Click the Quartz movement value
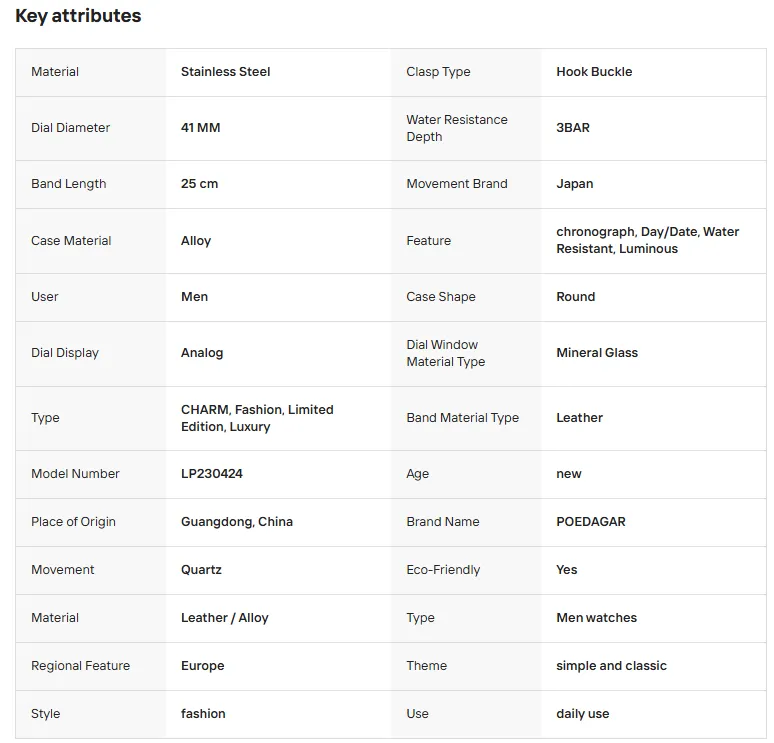774x743 pixels. [x=201, y=569]
